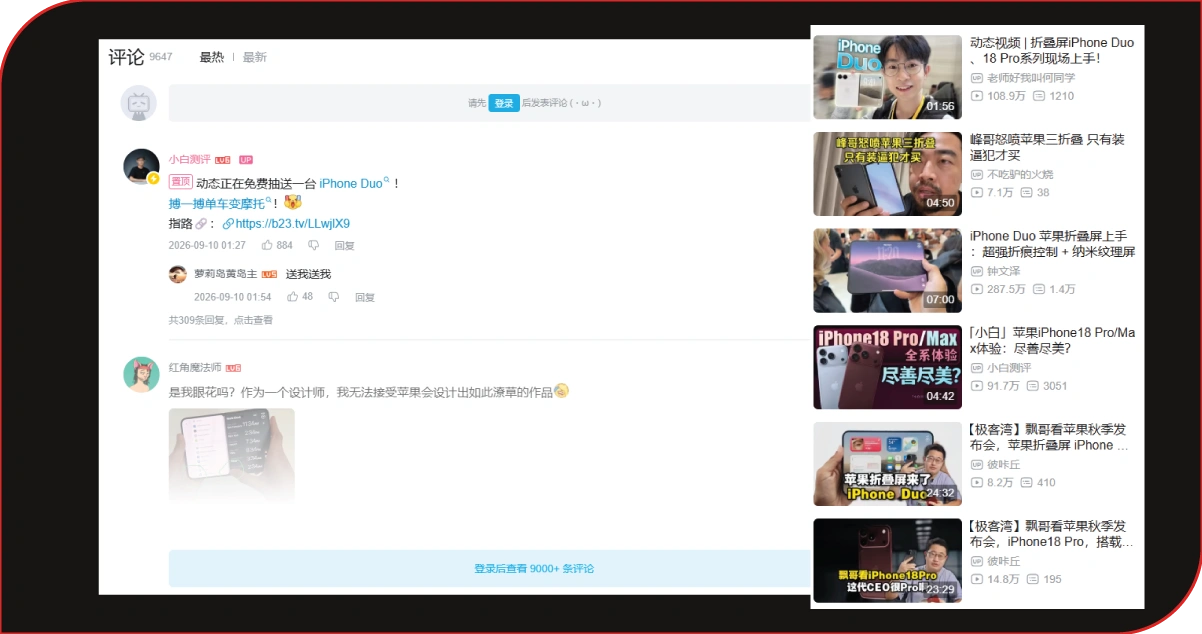The height and width of the screenshot is (634, 1202).
Task: Open 小白测评's profile avatar in the comments
Action: click(x=141, y=166)
